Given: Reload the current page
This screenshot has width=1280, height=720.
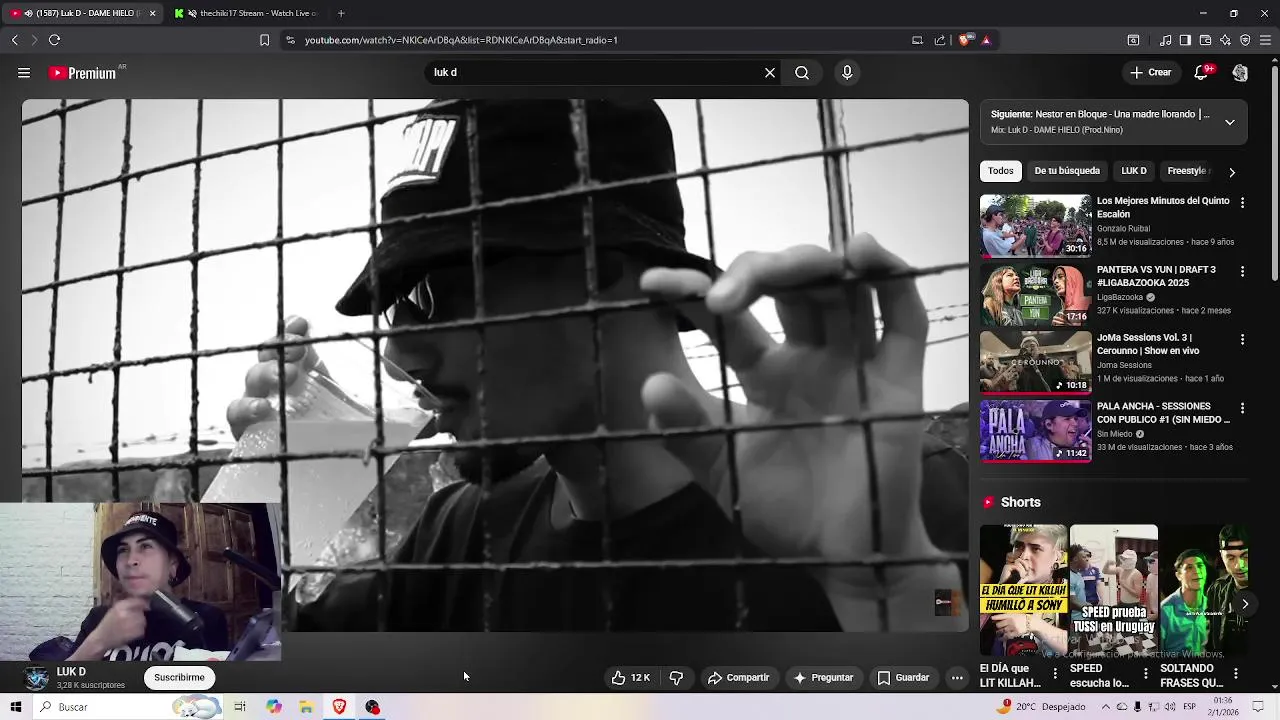Looking at the screenshot, I should click(54, 40).
